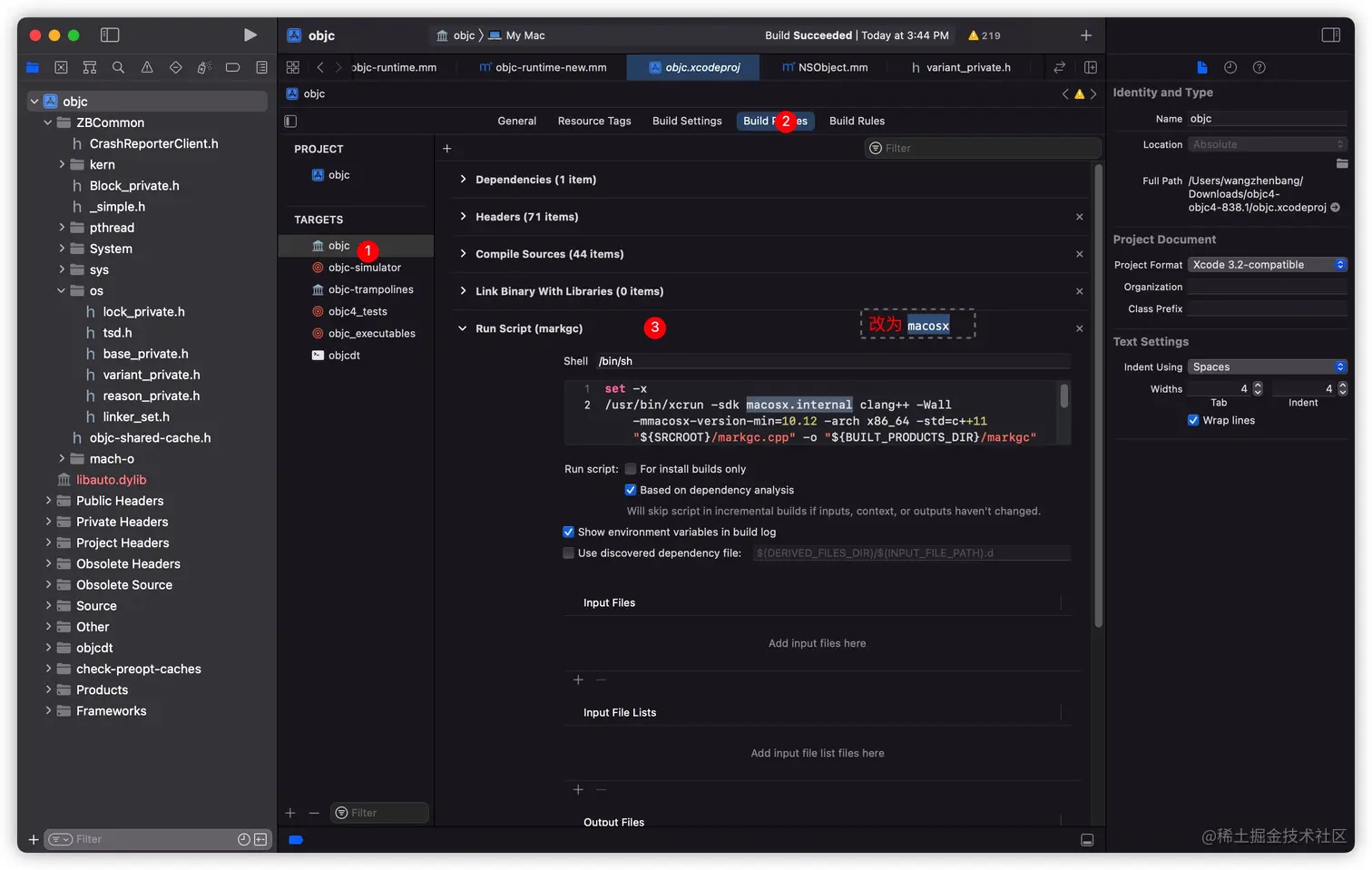Open Project Format dropdown

pos(1268,265)
